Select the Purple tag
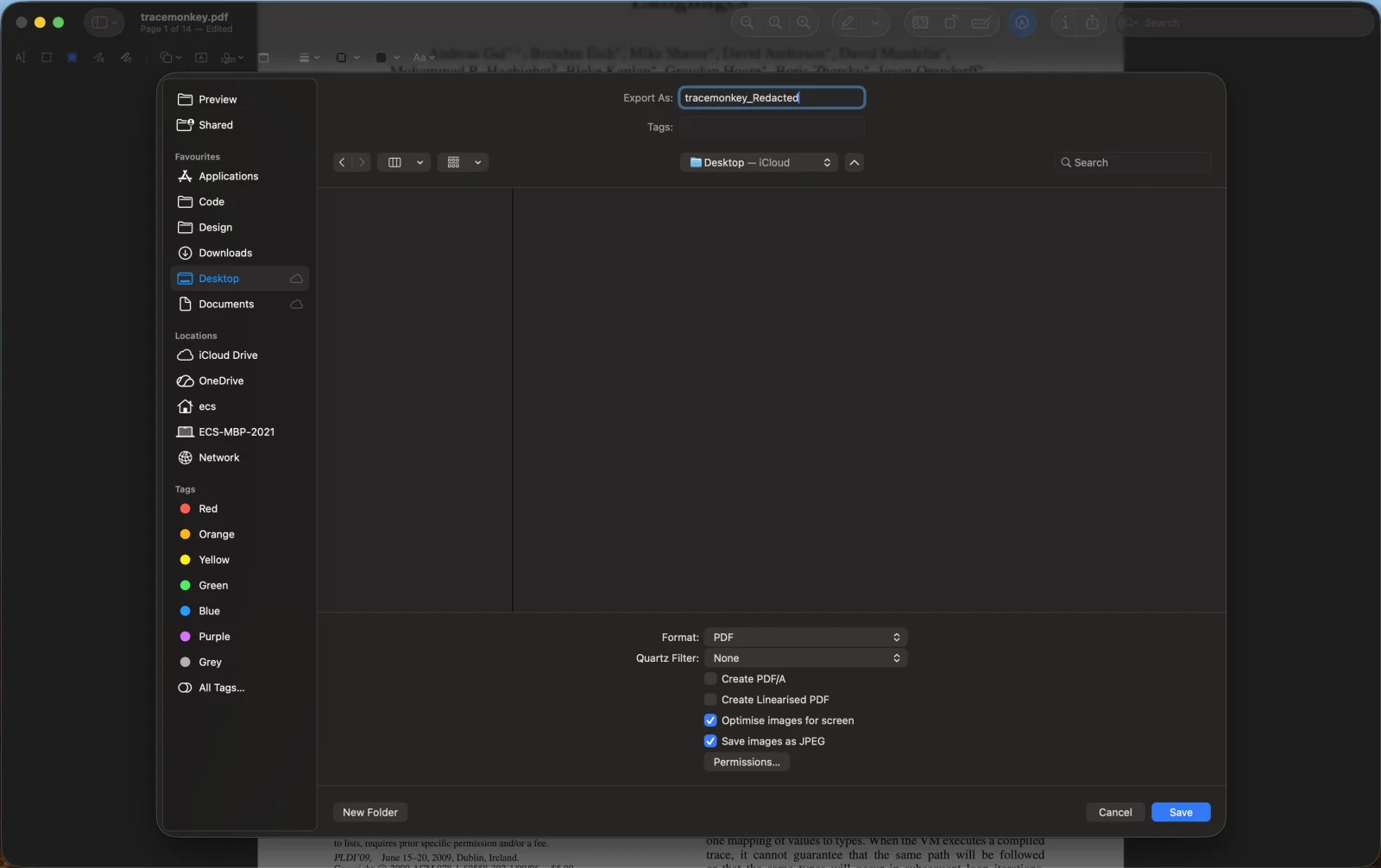 click(239, 637)
